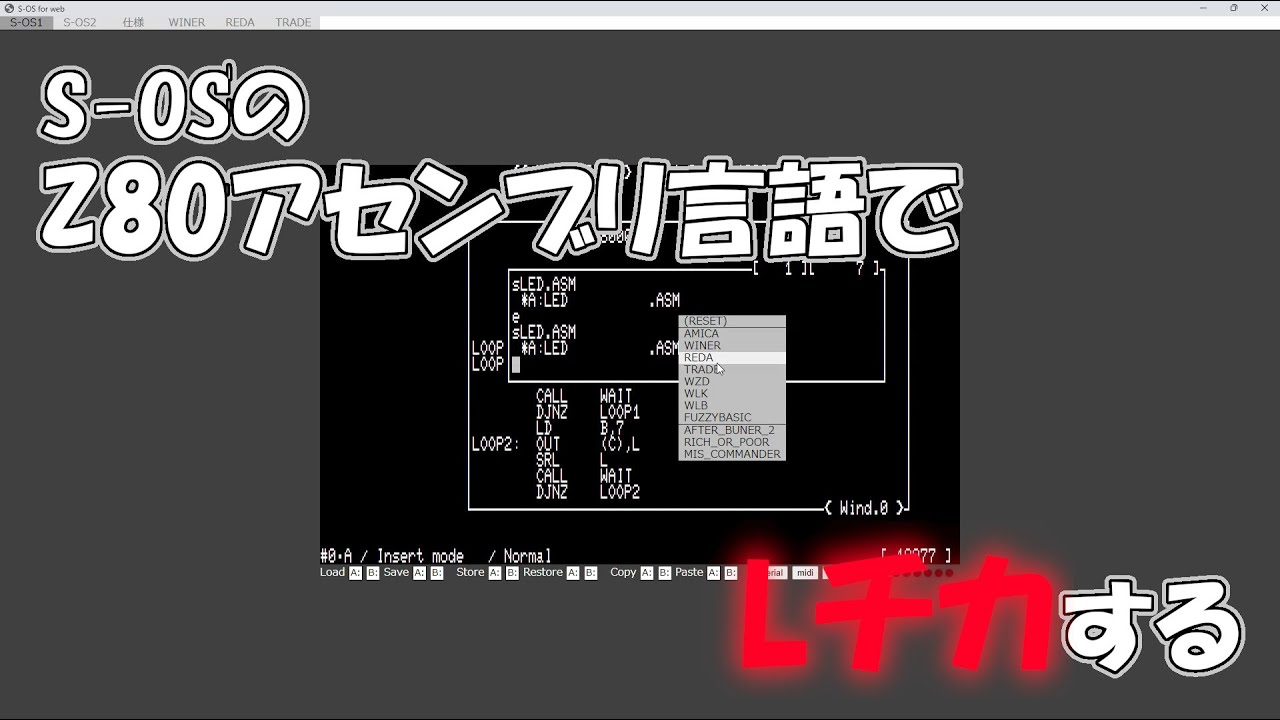Screen dimensions: 1280x720
Task: Close the S-OS for web window
Action: pos(1266,7)
